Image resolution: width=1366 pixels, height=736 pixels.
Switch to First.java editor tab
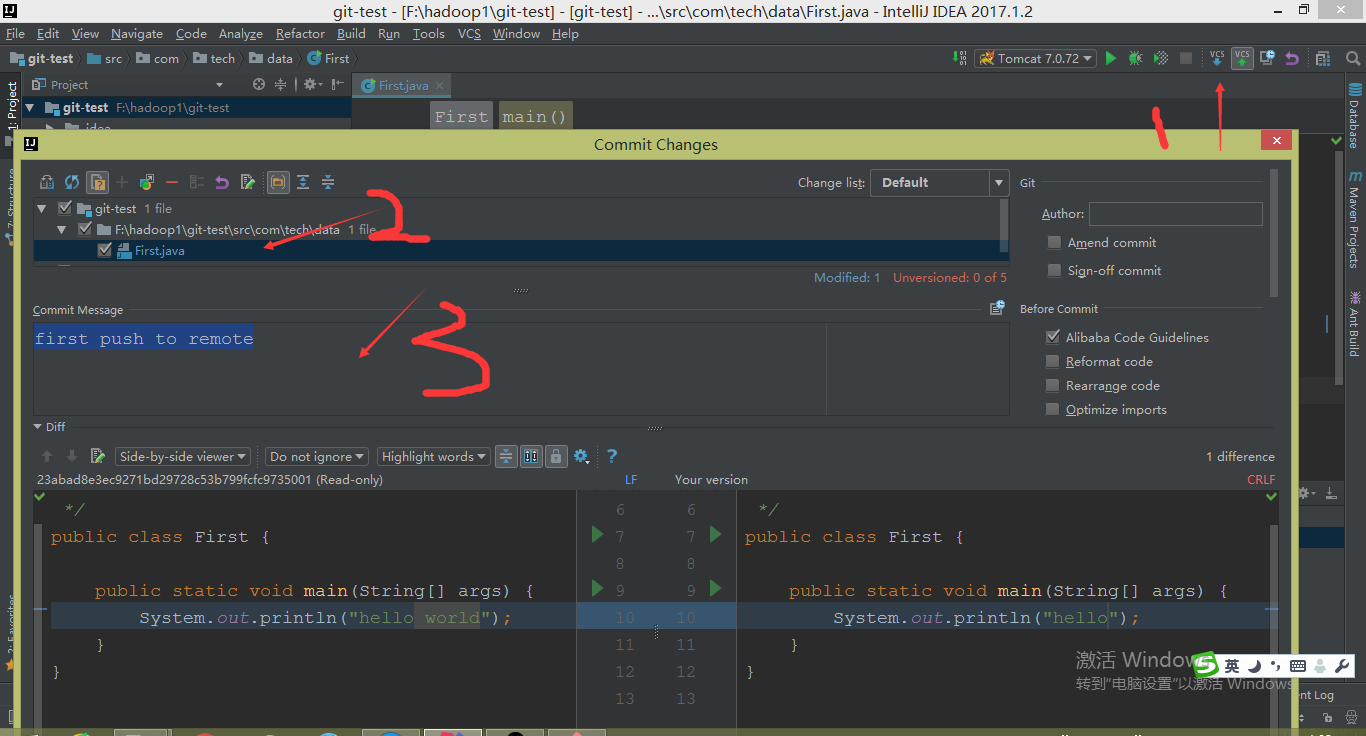click(403, 86)
